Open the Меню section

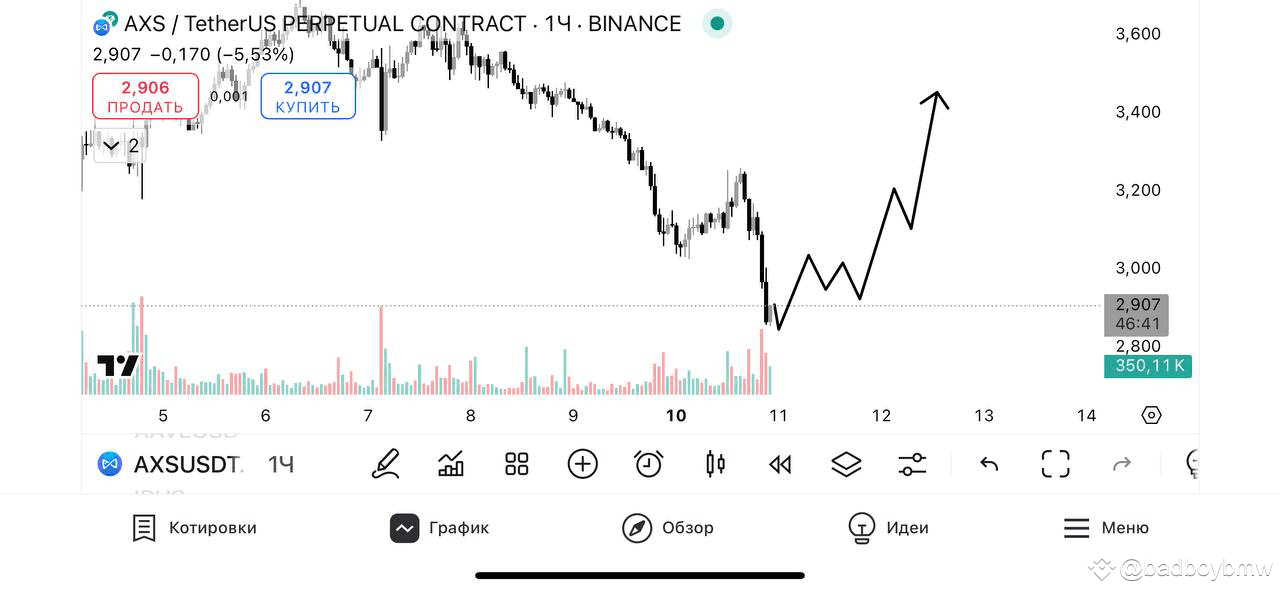click(1106, 528)
